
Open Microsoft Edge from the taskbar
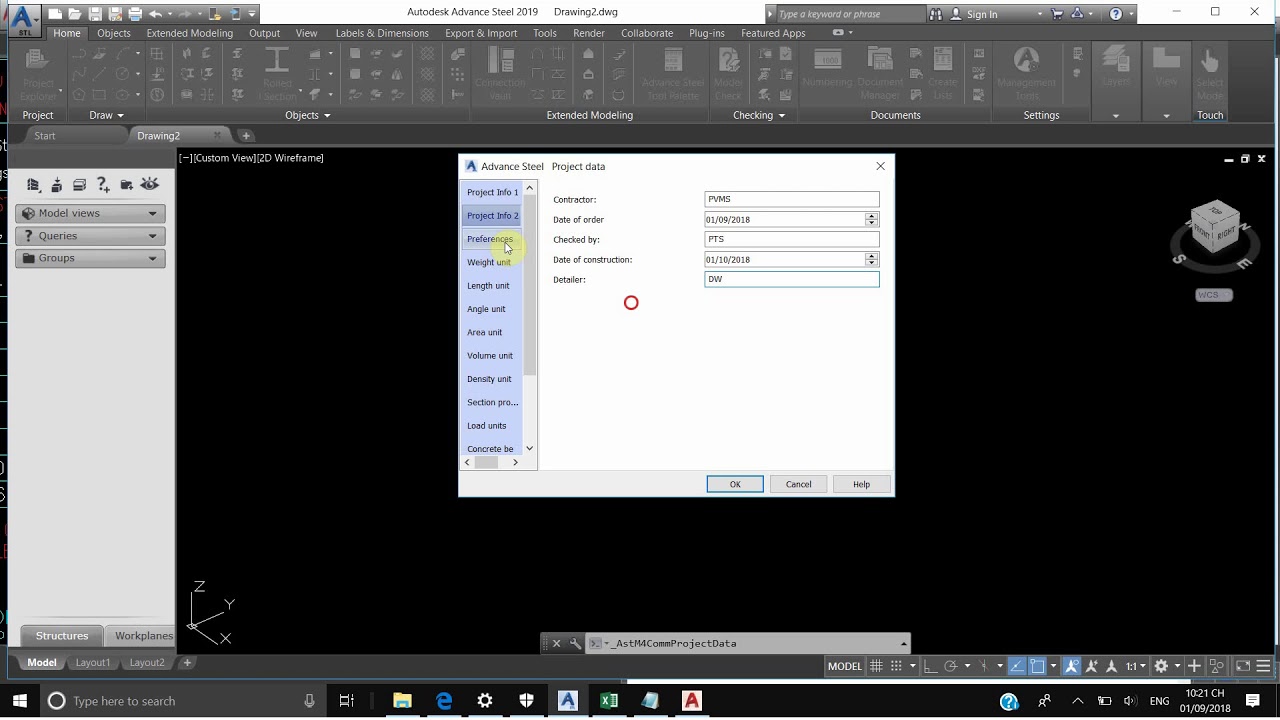[x=444, y=701]
